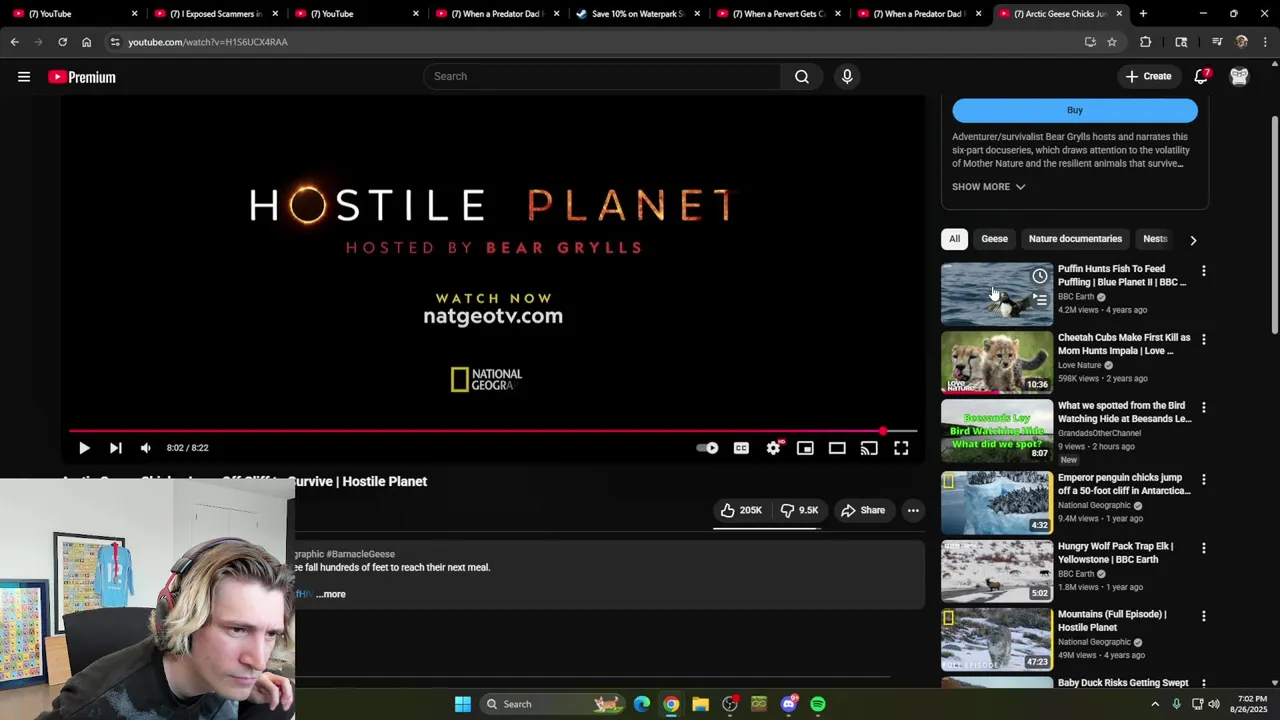The image size is (1280, 720).
Task: Expand description with ...more
Action: point(331,594)
